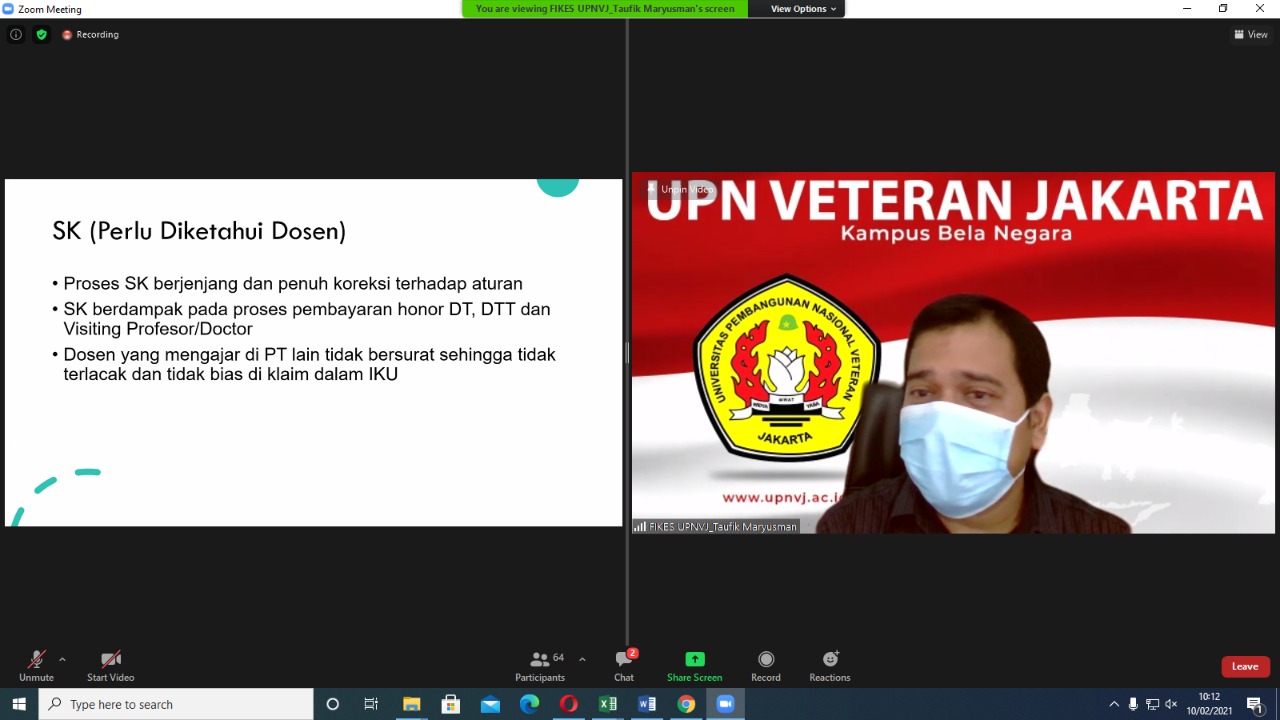The image size is (1280, 720).
Task: Open the Chat panel
Action: 624,666
